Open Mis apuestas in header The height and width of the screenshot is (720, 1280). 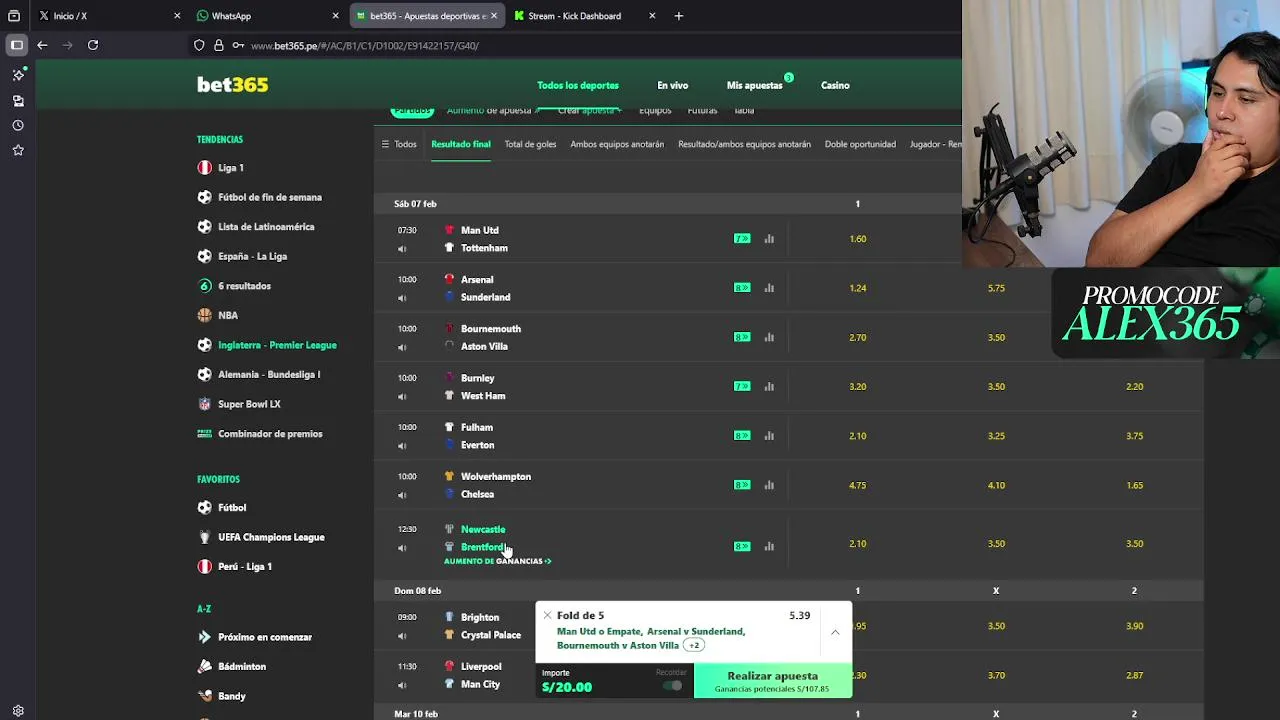(755, 85)
